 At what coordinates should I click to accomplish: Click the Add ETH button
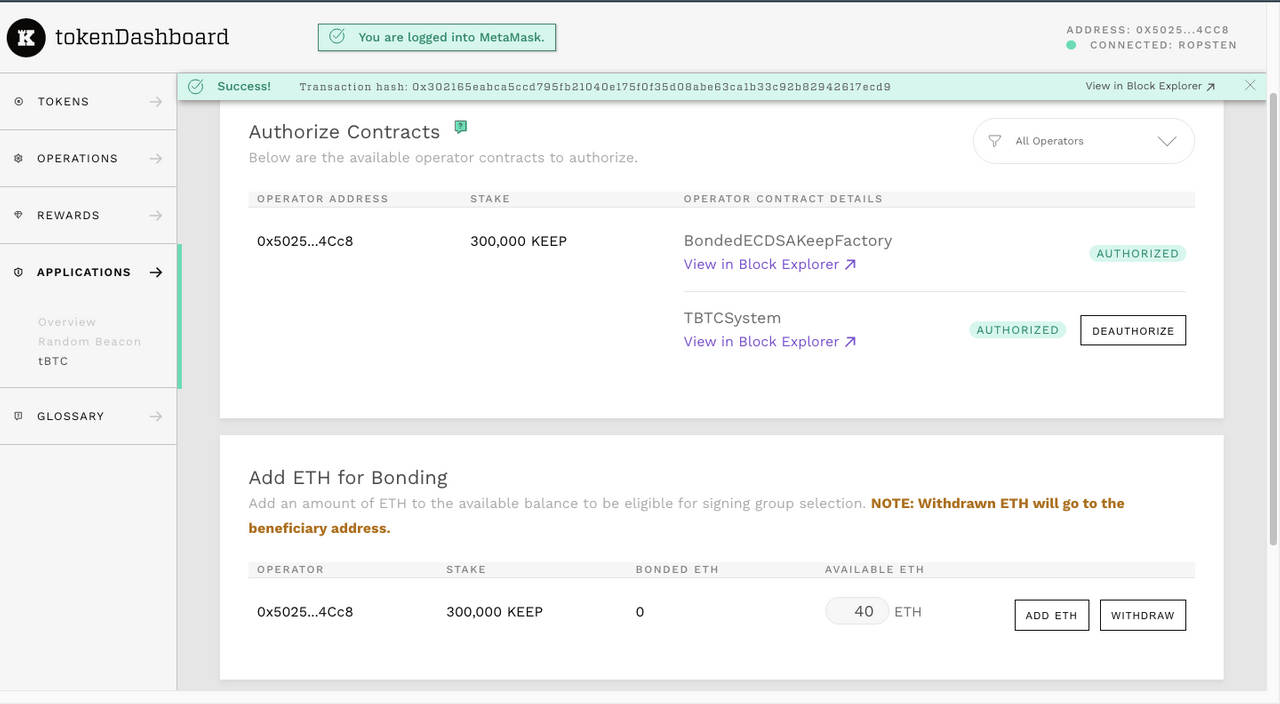(x=1052, y=615)
